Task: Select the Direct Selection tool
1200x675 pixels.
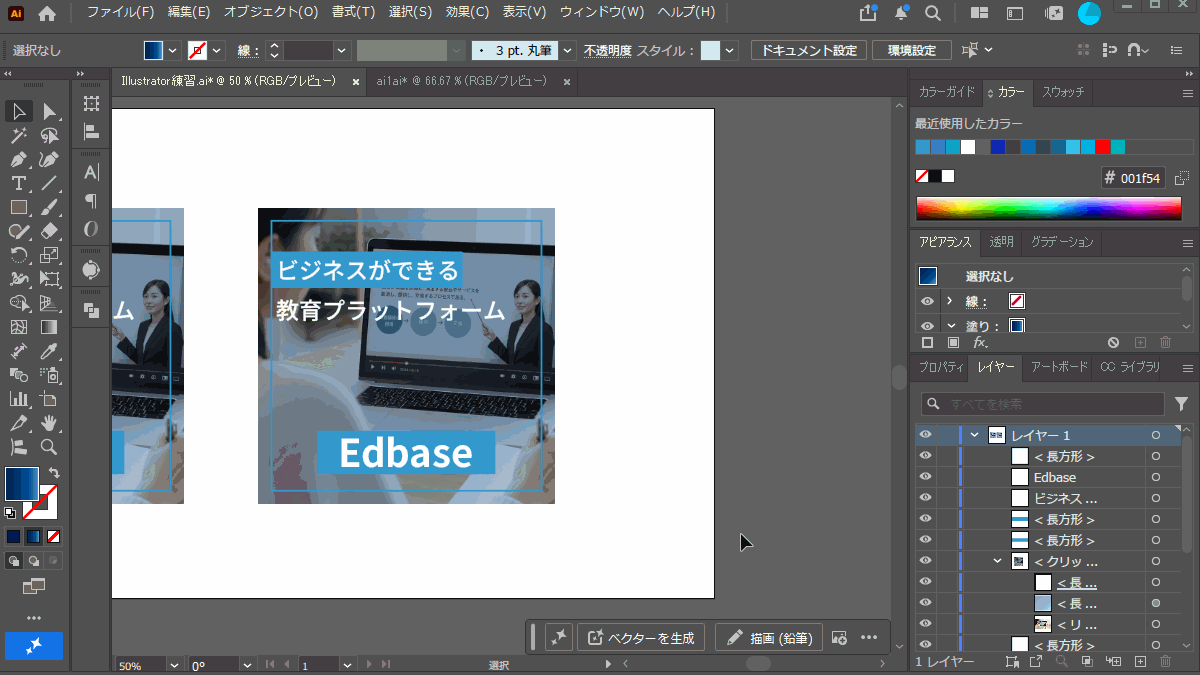Action: (x=49, y=111)
